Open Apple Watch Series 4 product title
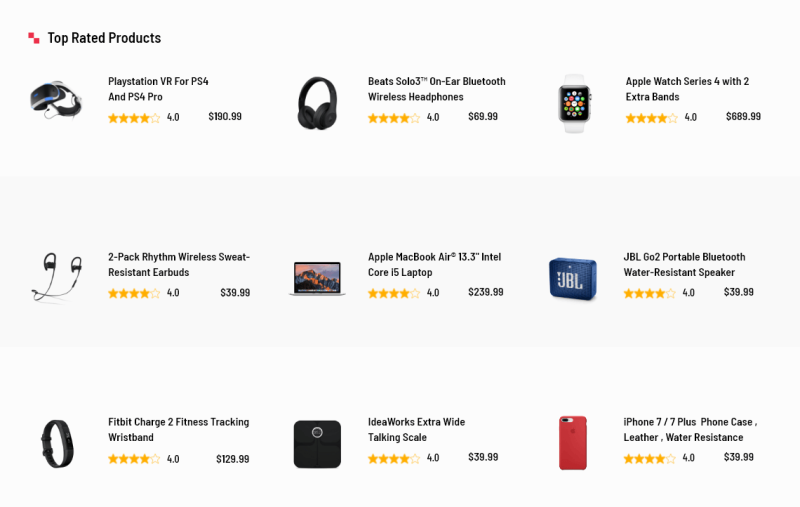The height and width of the screenshot is (507, 800). [687, 89]
